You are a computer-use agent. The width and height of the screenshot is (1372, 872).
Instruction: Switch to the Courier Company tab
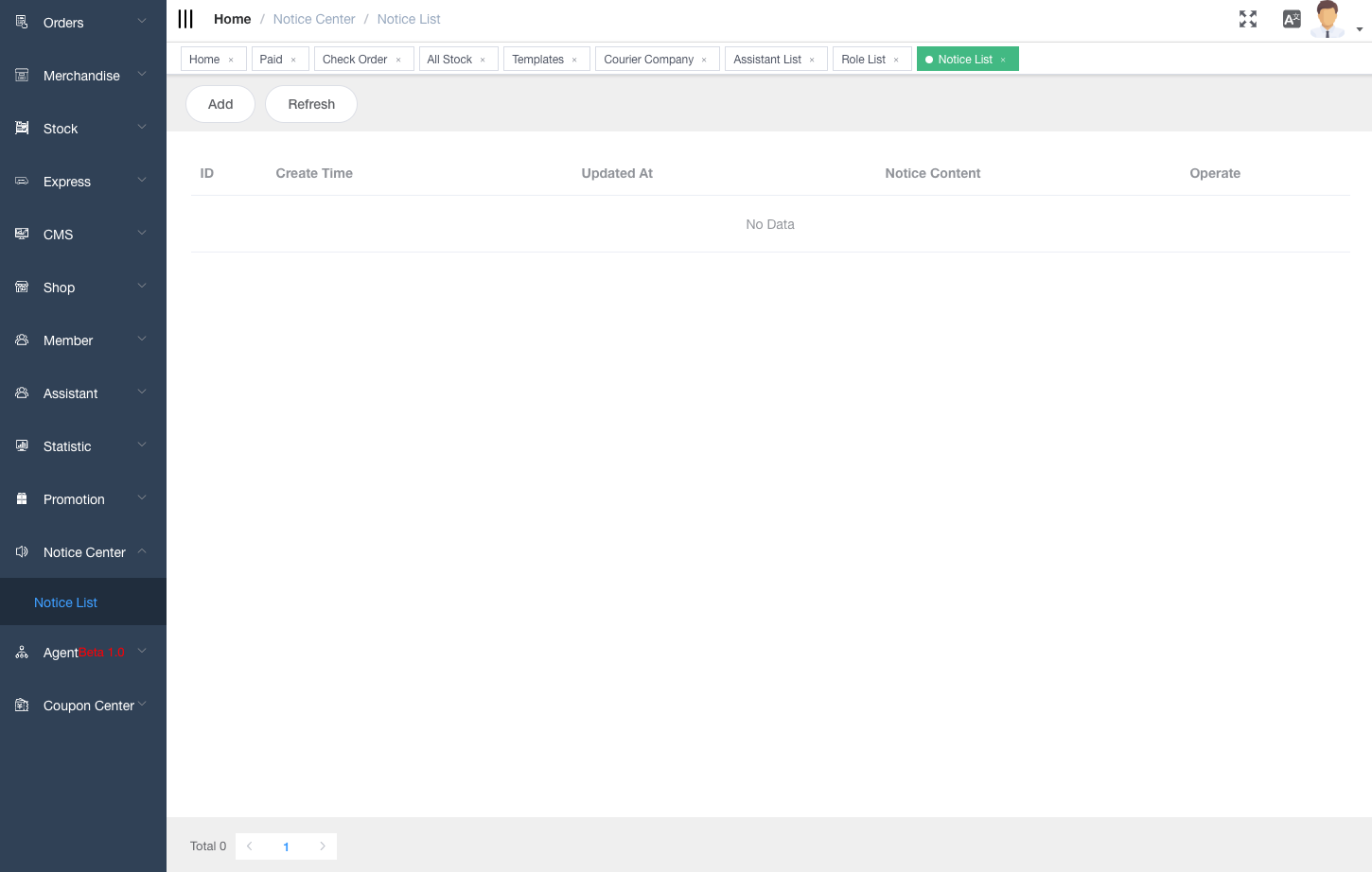click(x=650, y=59)
